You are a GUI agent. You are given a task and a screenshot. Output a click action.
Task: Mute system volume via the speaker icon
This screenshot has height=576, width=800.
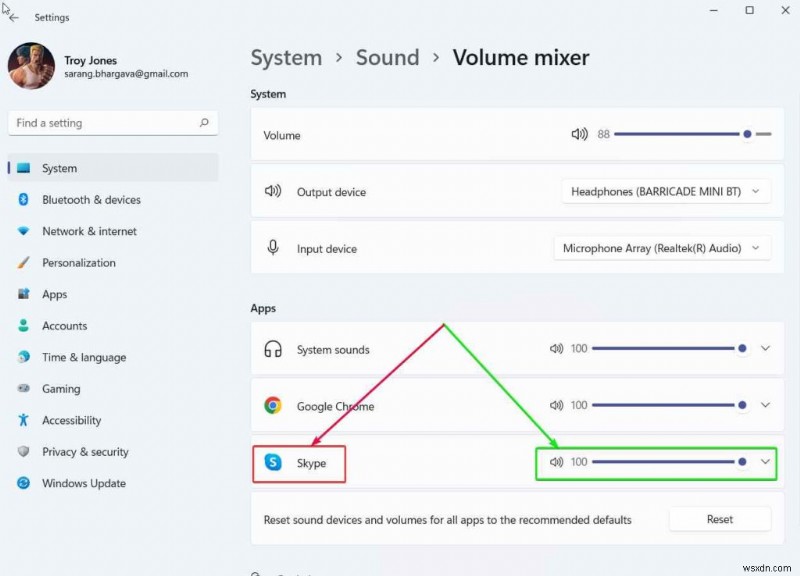tap(580, 133)
